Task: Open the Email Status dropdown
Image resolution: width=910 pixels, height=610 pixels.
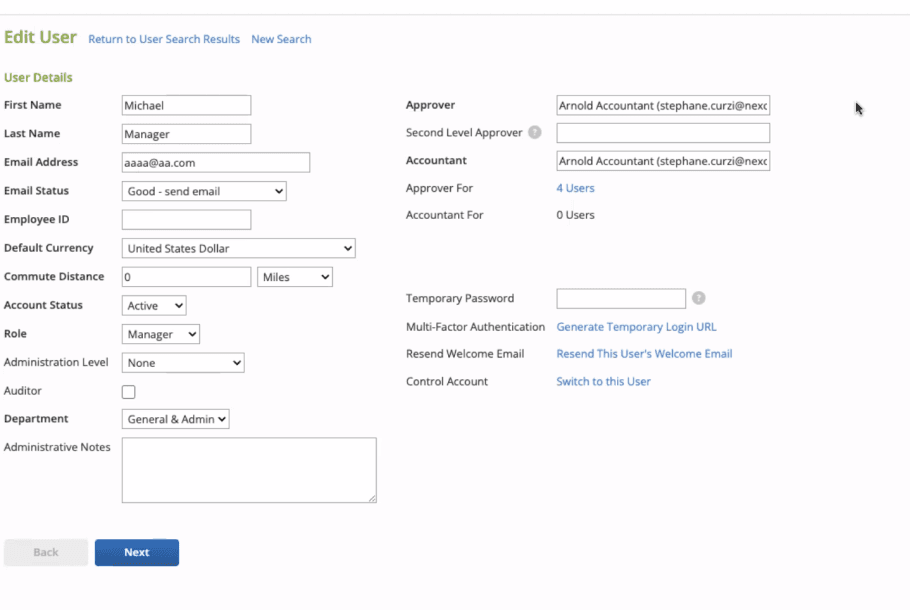Action: (x=204, y=191)
